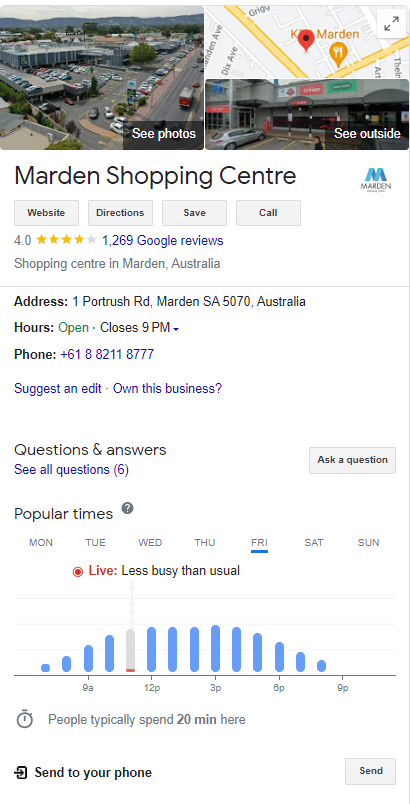This screenshot has width=410, height=804.
Task: Click the stopwatch time-spent icon
Action: click(25, 719)
